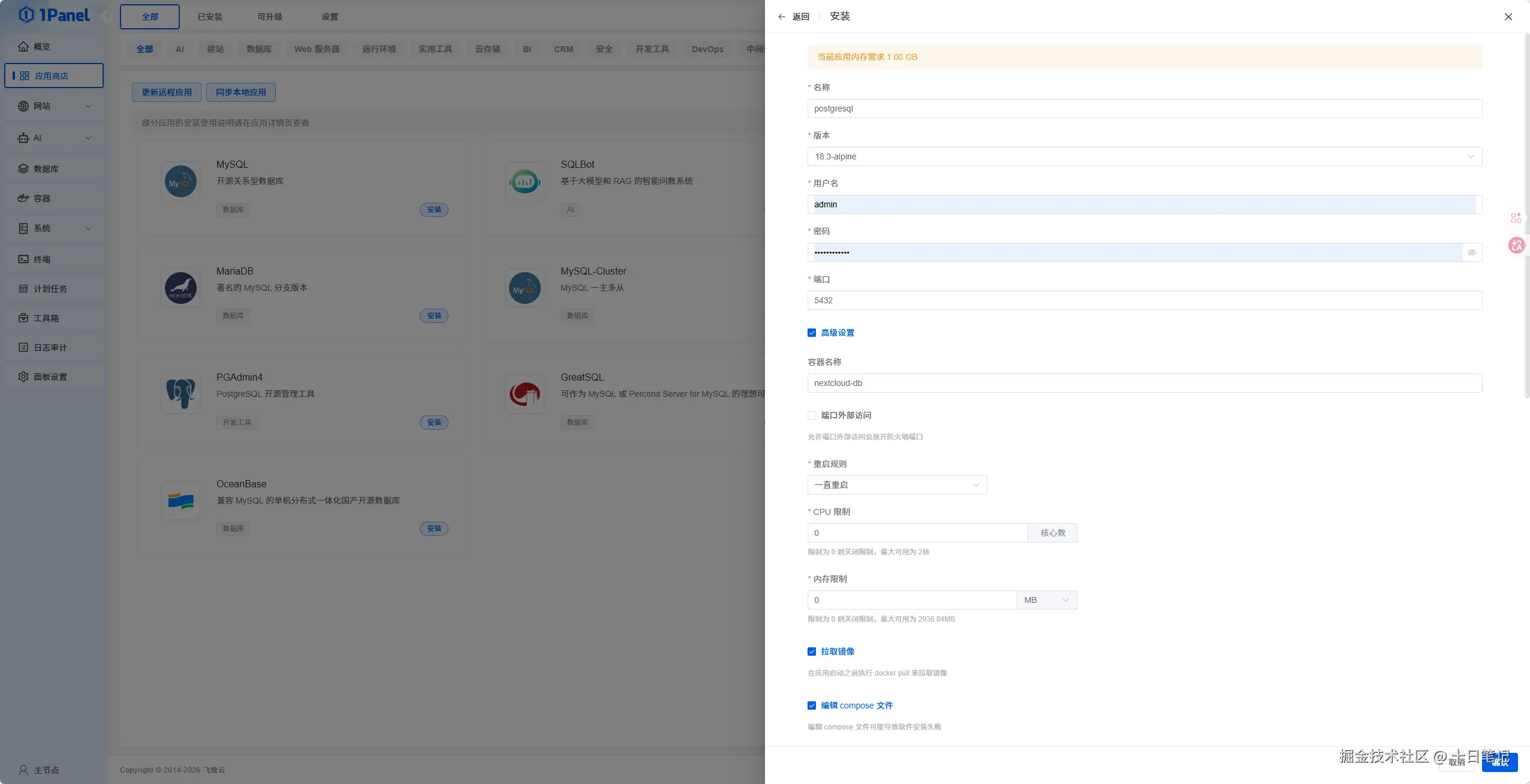Open the 版本 18.3-alpine dropdown
1530x784 pixels.
coord(1144,156)
